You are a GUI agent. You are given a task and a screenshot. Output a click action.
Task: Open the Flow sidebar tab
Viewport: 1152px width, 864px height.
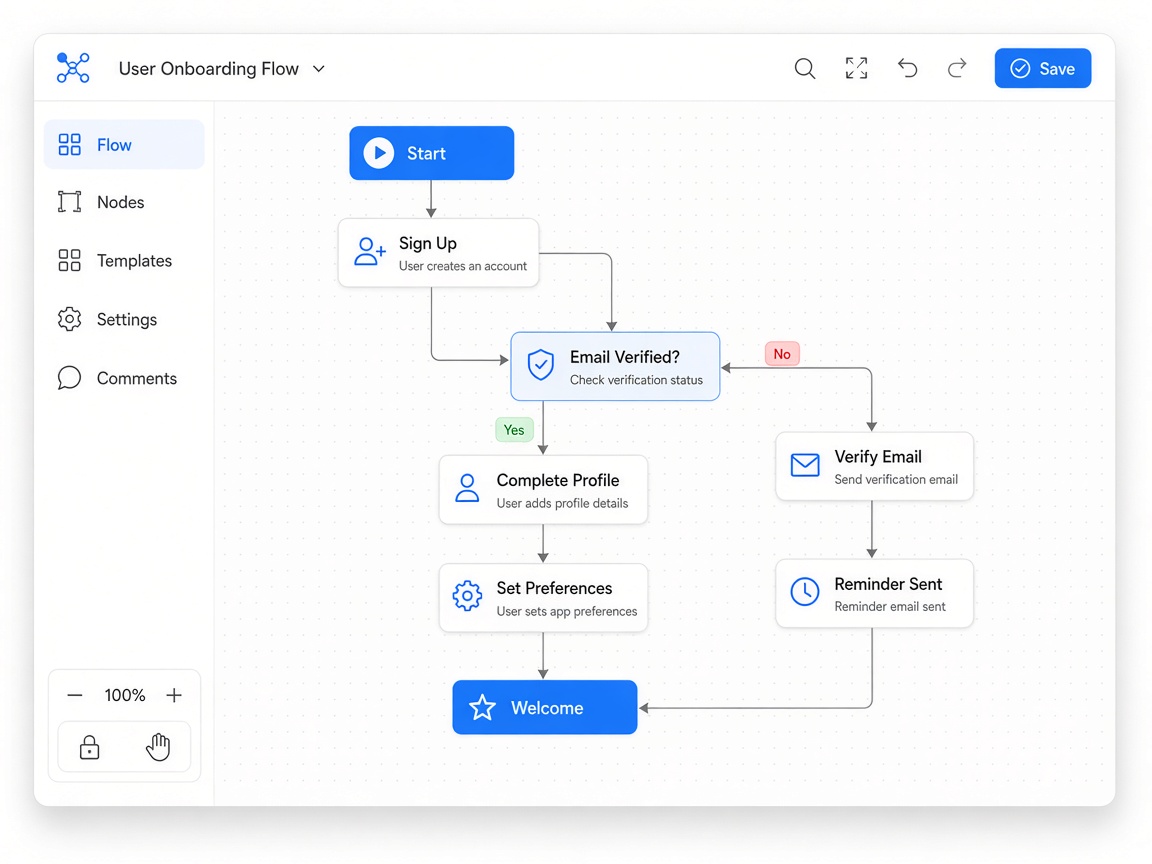coord(124,145)
